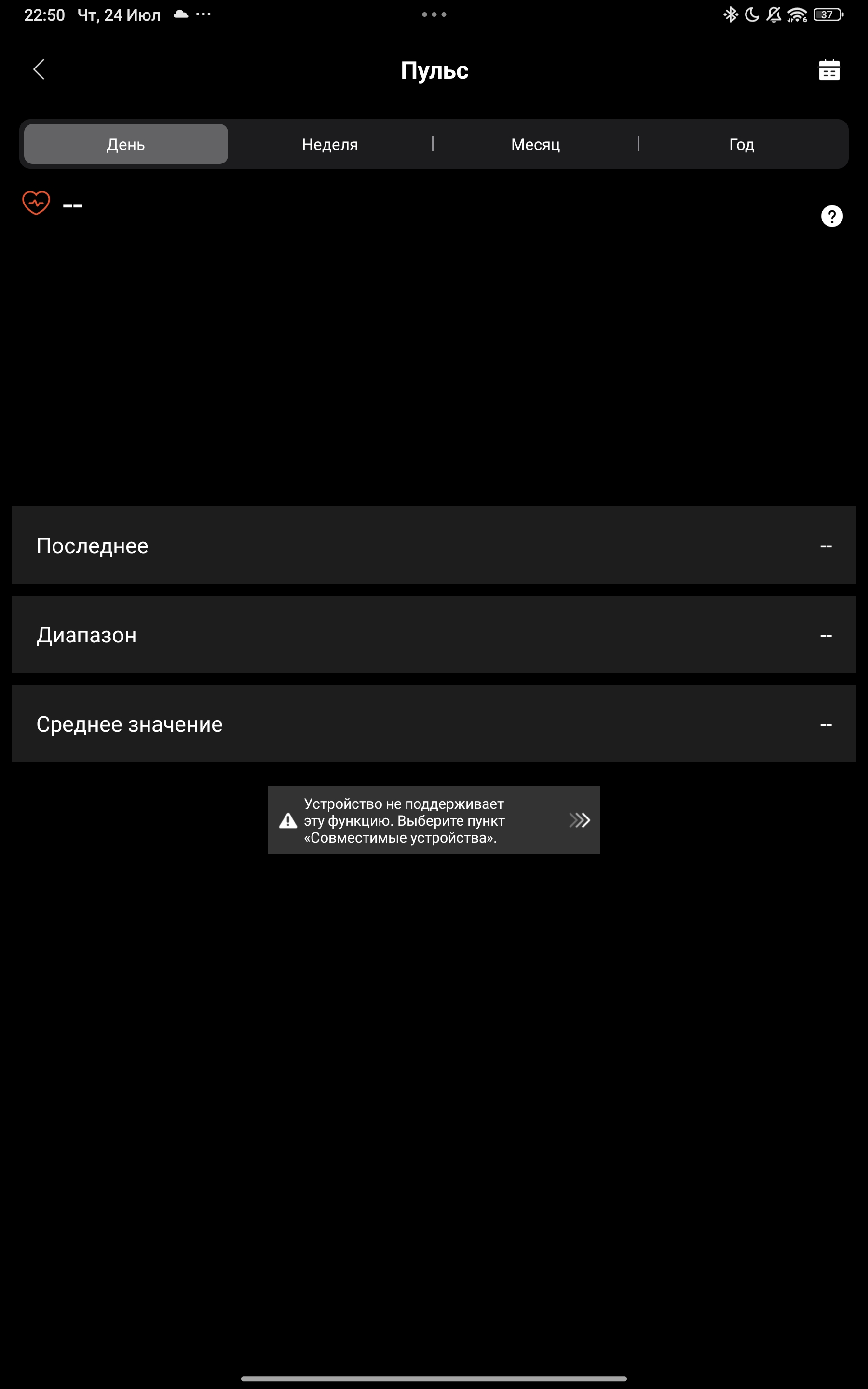The image size is (868, 1389).
Task: Open the Диапазон row
Action: [x=434, y=634]
